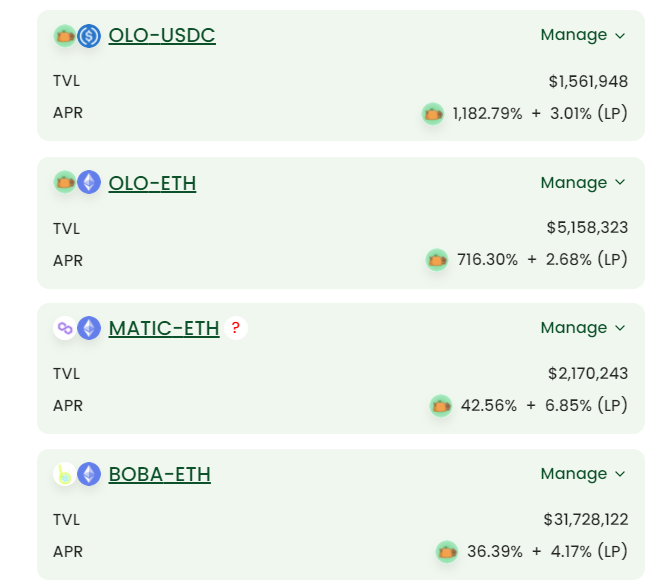
Task: Open the BOBA-ETH pair link
Action: [x=160, y=474]
